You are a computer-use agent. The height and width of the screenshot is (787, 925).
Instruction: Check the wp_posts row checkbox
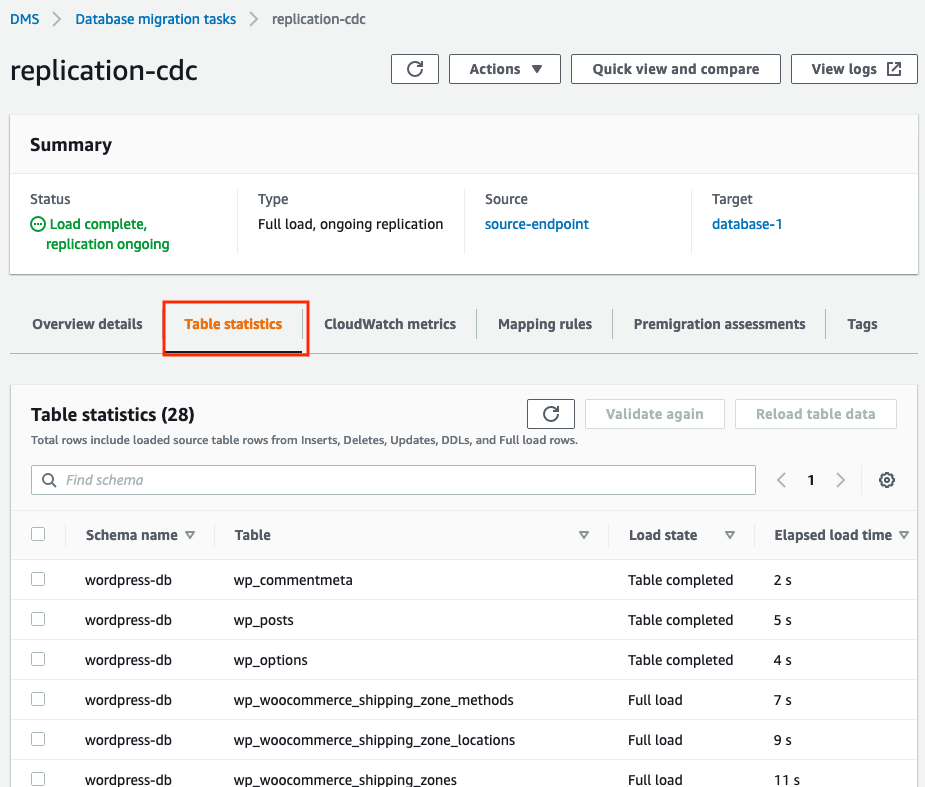(38, 619)
